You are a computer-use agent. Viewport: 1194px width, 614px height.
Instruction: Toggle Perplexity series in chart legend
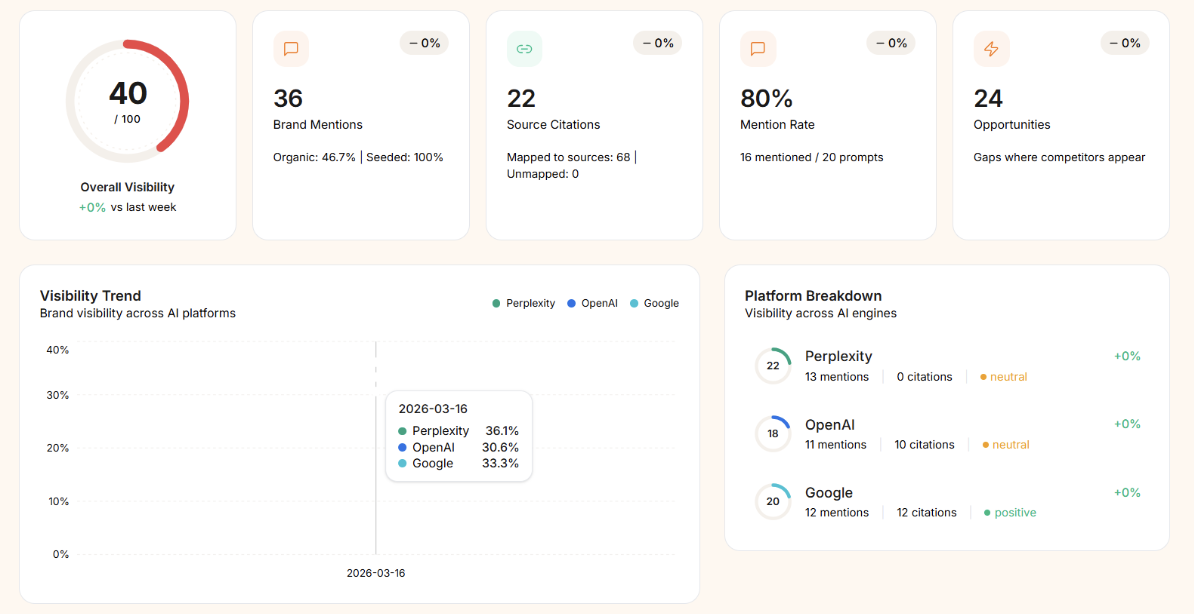coord(524,303)
